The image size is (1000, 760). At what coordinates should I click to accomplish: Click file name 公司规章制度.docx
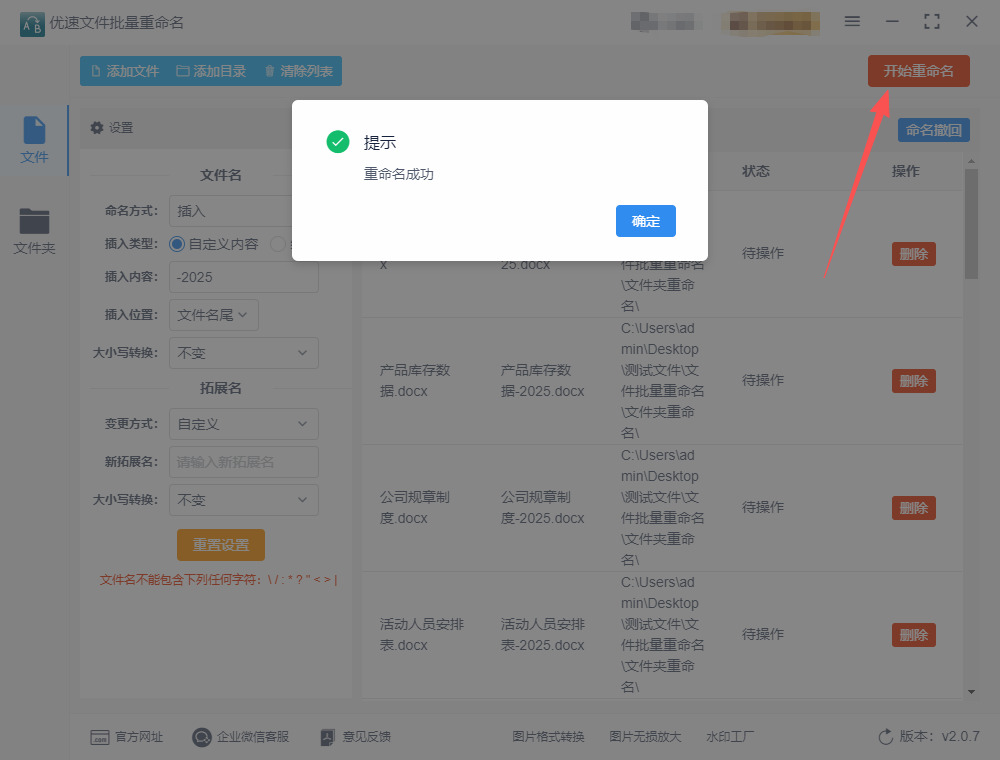(415, 508)
